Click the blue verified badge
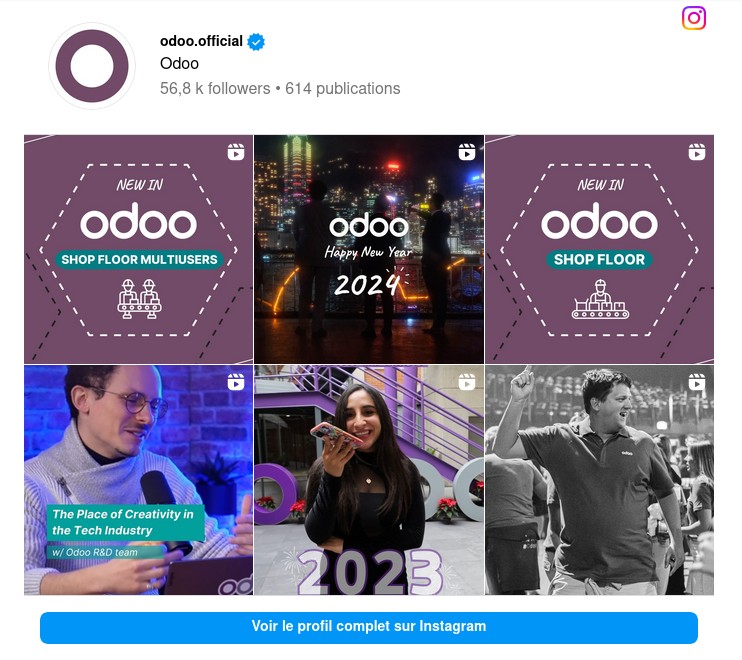 tap(256, 42)
